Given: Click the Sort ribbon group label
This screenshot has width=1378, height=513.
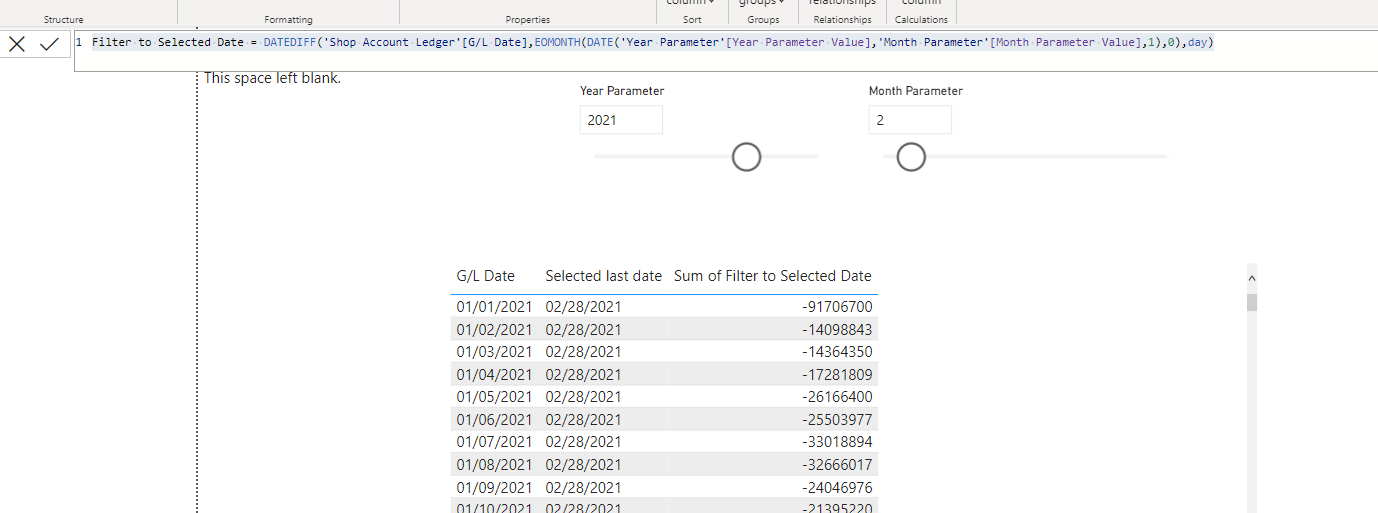Looking at the screenshot, I should coord(692,19).
